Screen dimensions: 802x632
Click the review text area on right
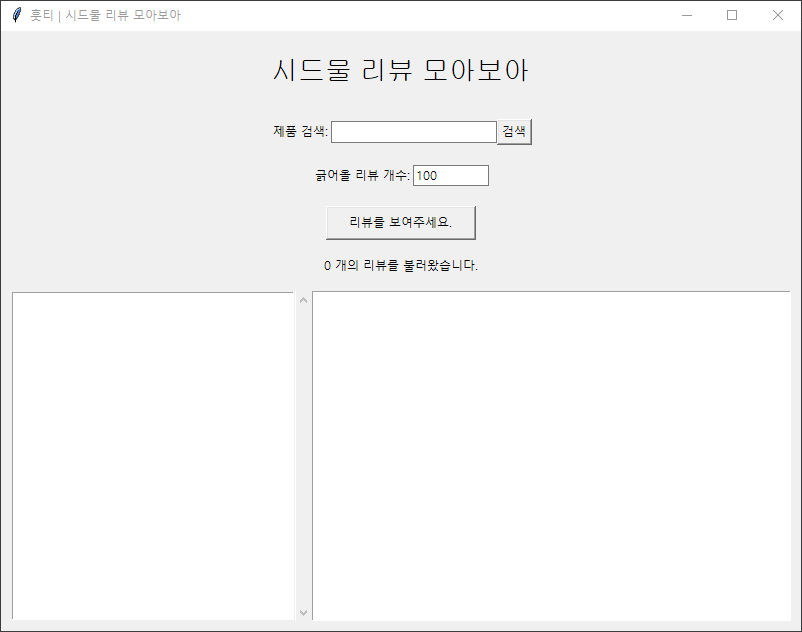(551, 456)
